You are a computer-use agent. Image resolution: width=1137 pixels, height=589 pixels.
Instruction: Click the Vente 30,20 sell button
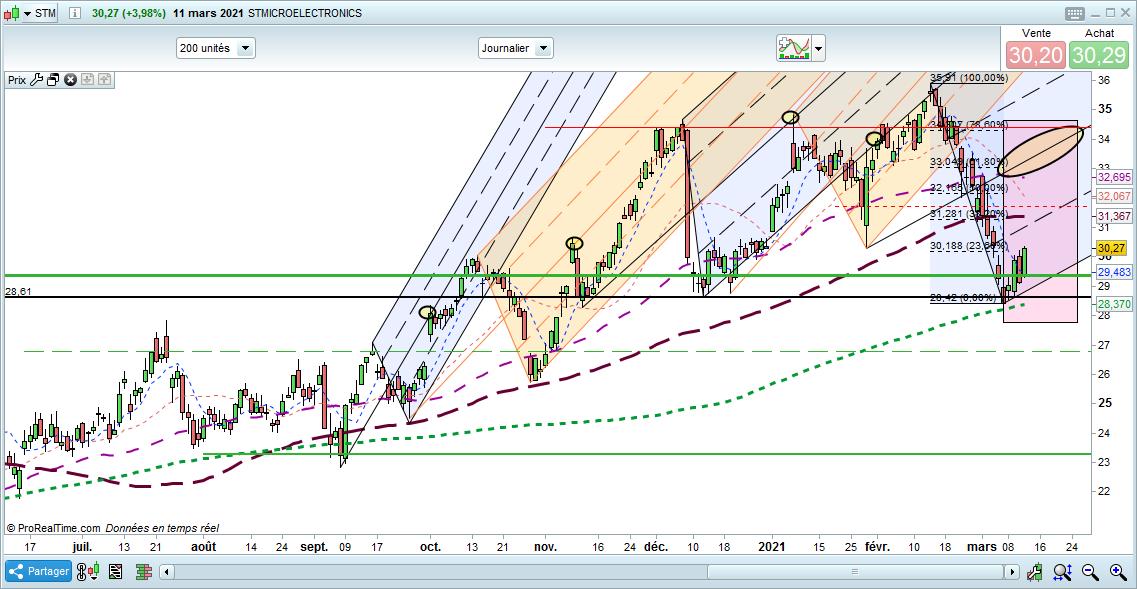(1036, 54)
